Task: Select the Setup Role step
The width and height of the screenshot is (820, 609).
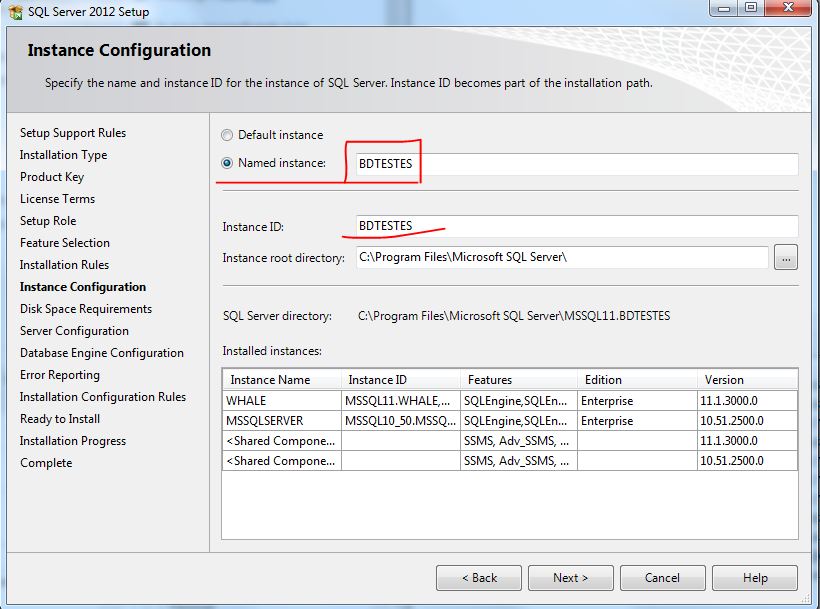Action: coord(48,221)
